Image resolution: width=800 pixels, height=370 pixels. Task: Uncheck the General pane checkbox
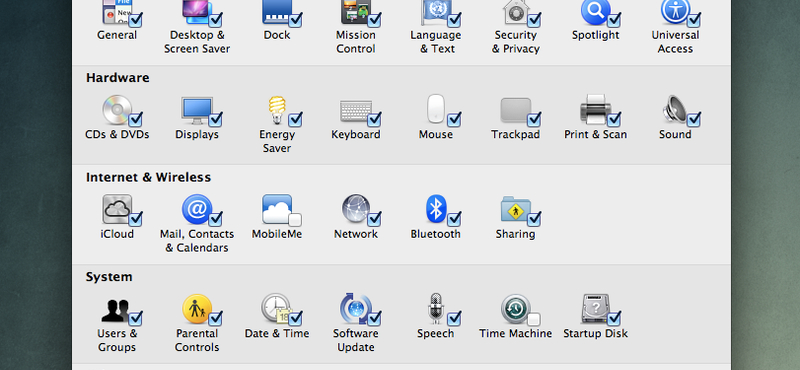pos(136,21)
